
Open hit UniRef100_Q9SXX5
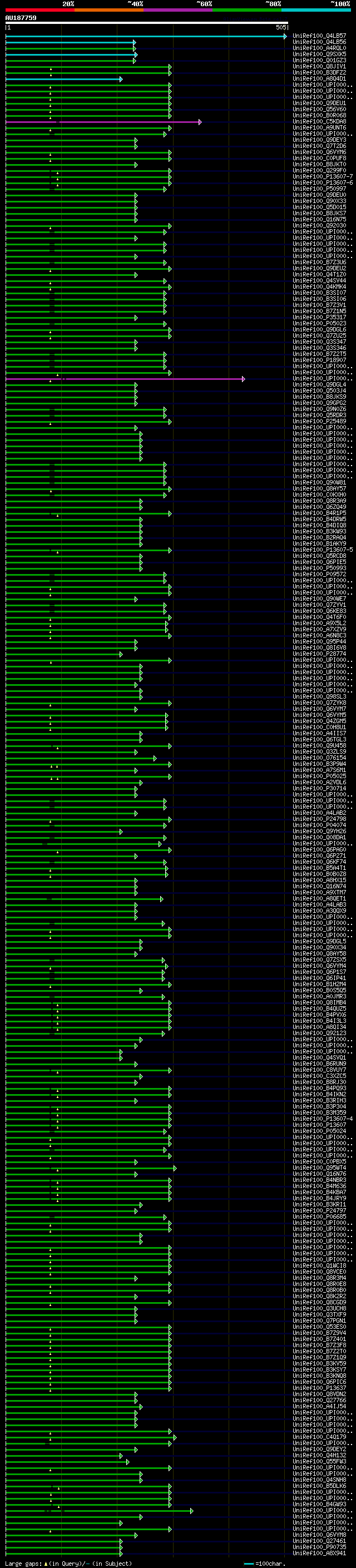pos(319,54)
